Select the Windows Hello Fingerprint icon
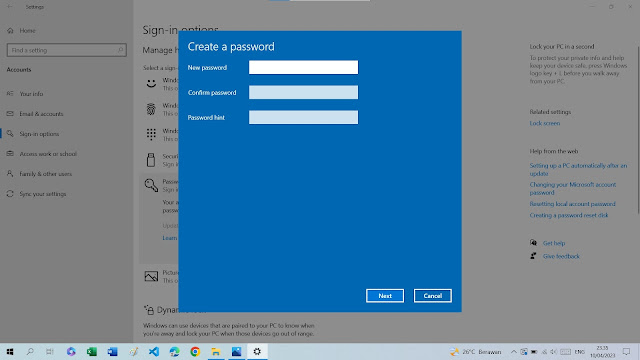The image size is (640, 360). coord(151,109)
